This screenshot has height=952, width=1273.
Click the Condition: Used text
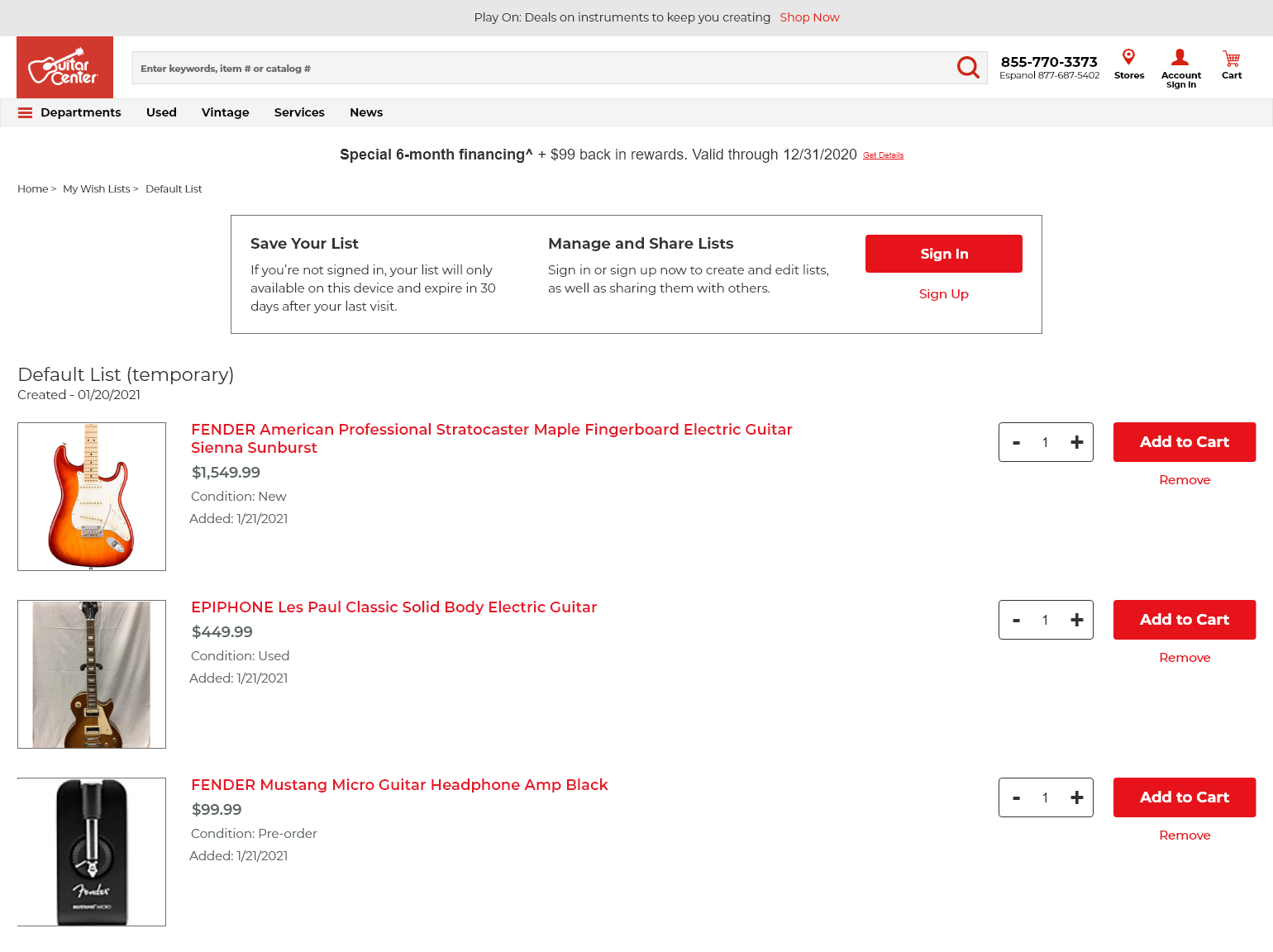click(240, 656)
